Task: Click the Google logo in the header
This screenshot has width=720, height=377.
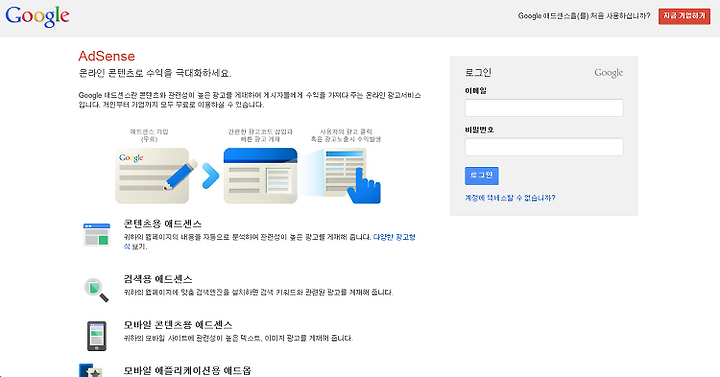Action: [x=37, y=16]
